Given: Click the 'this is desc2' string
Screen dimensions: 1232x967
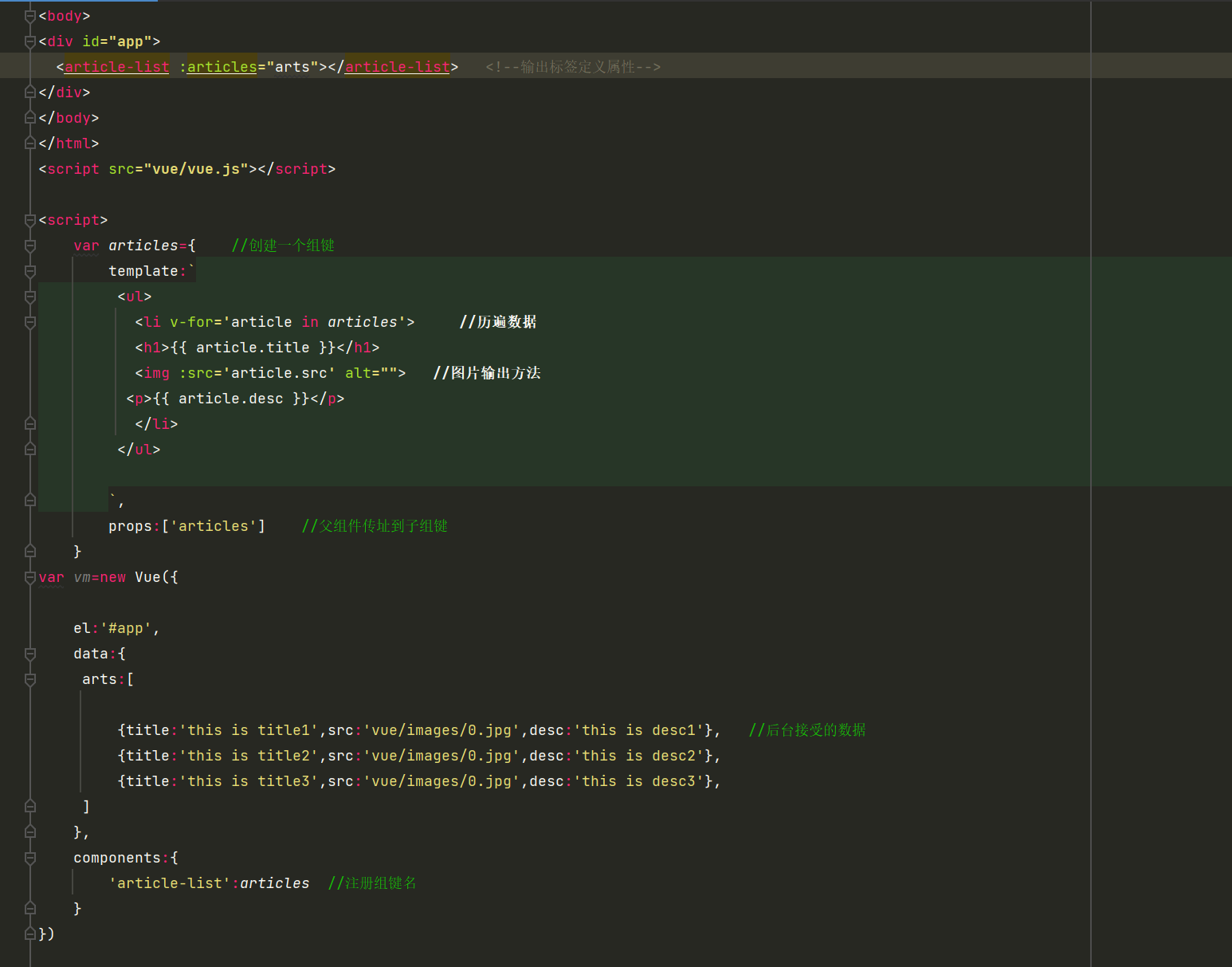Looking at the screenshot, I should pos(638,756).
